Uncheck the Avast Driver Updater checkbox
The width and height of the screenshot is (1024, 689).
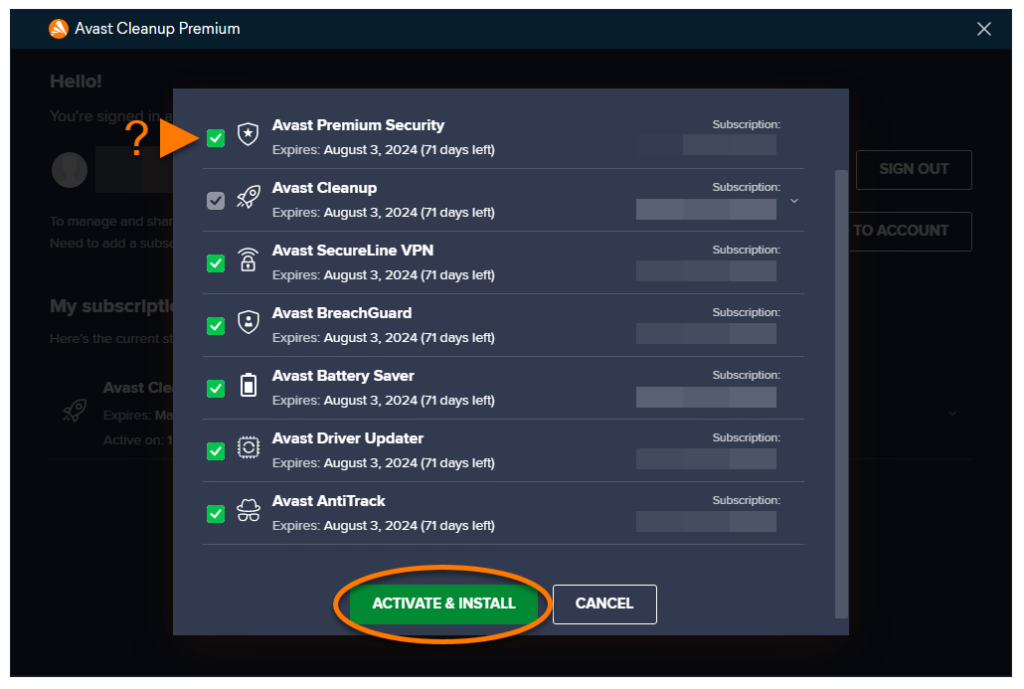click(x=216, y=451)
